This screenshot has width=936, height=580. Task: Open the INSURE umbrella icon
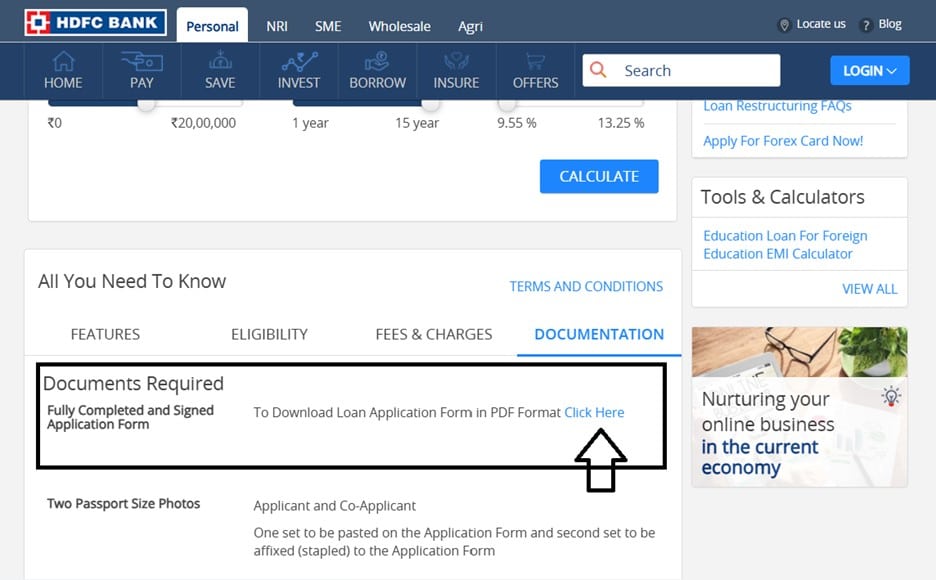tap(456, 62)
